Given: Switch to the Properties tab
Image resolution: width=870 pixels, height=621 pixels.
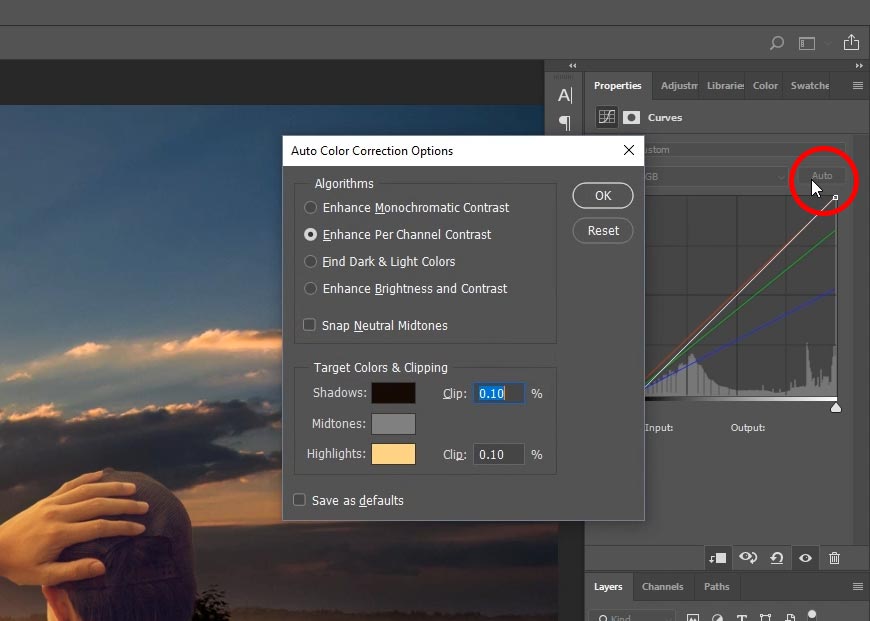Looking at the screenshot, I should [x=618, y=85].
